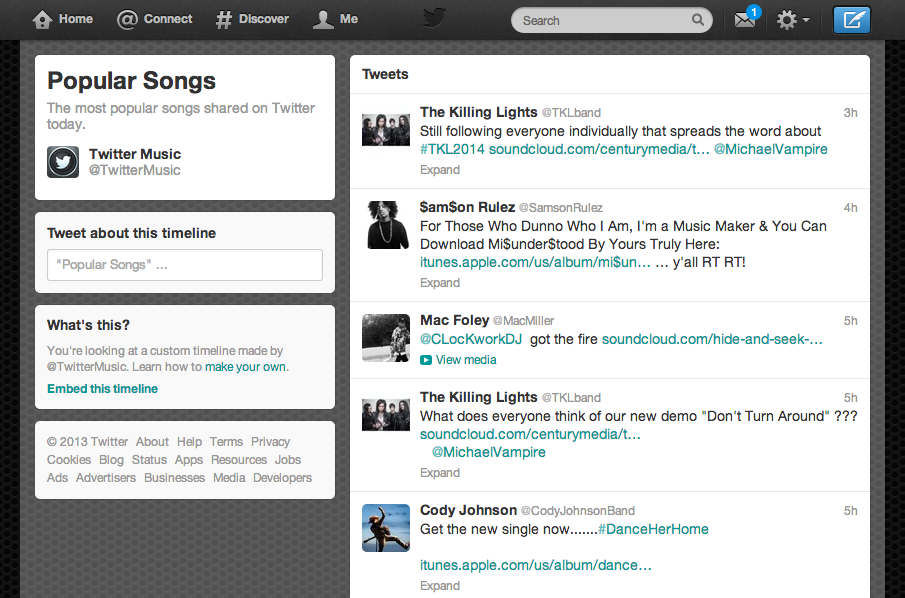
Task: Open soundcloud link in demo tweet
Action: [530, 435]
